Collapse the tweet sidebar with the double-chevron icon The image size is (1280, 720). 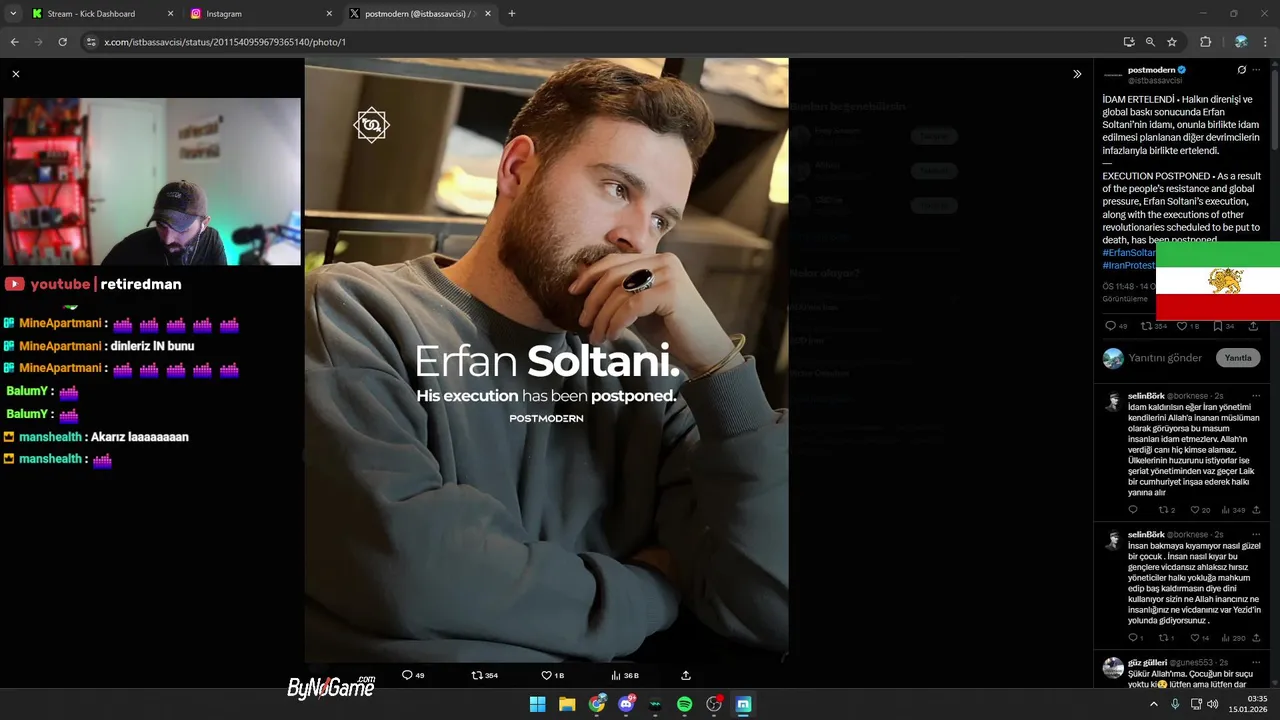tap(1077, 74)
